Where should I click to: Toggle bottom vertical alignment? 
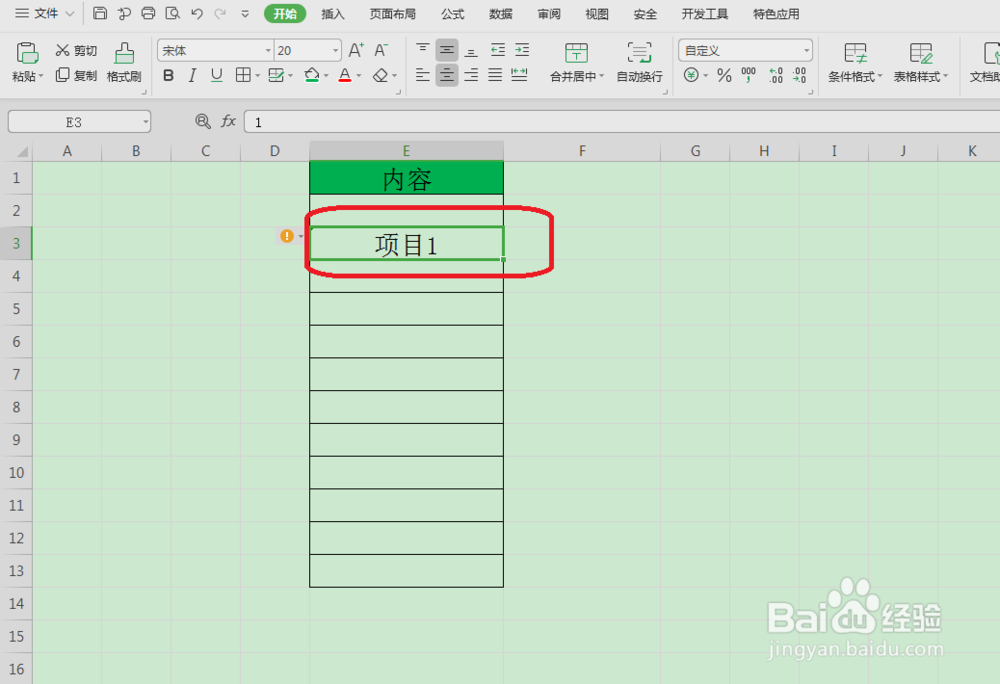(x=471, y=50)
